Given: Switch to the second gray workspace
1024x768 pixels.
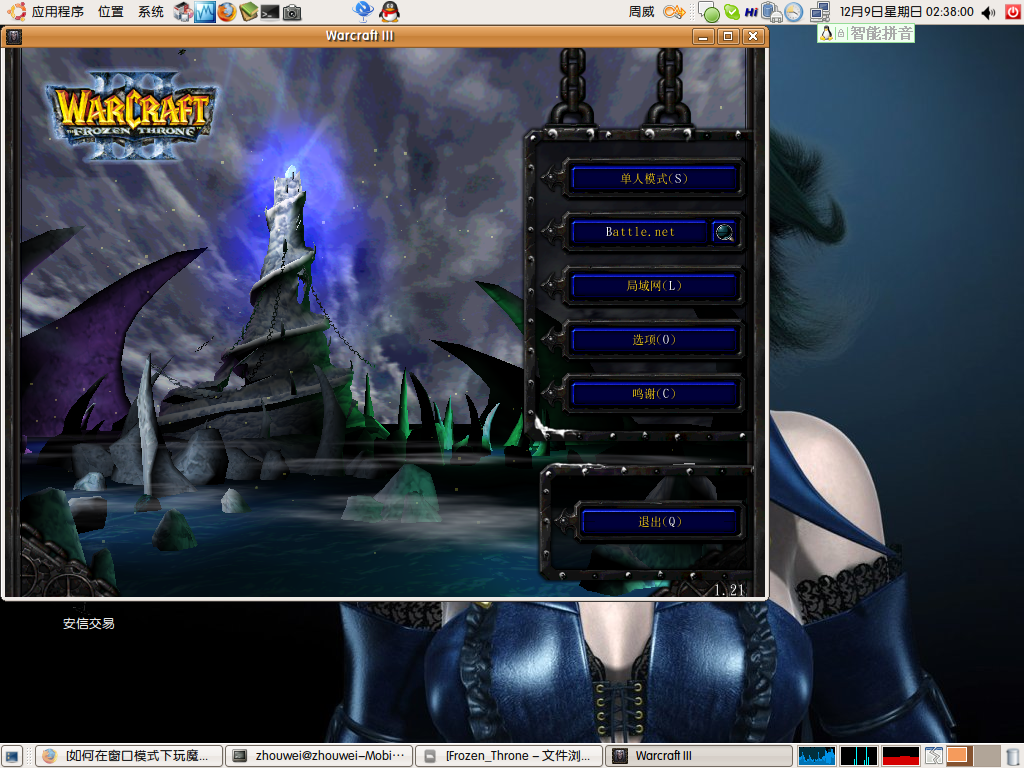Looking at the screenshot, I should 987,756.
